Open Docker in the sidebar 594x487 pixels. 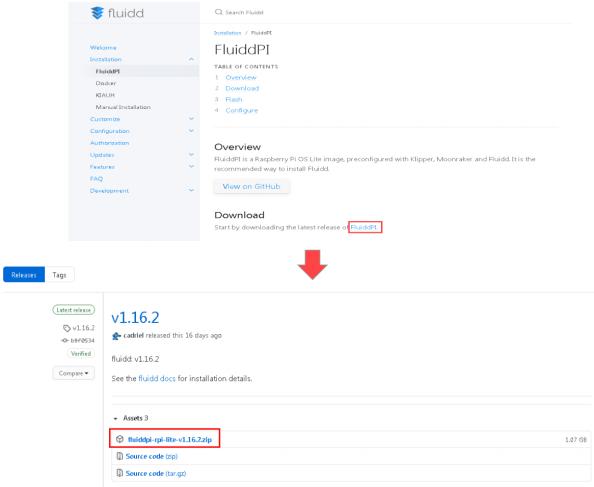tap(106, 83)
